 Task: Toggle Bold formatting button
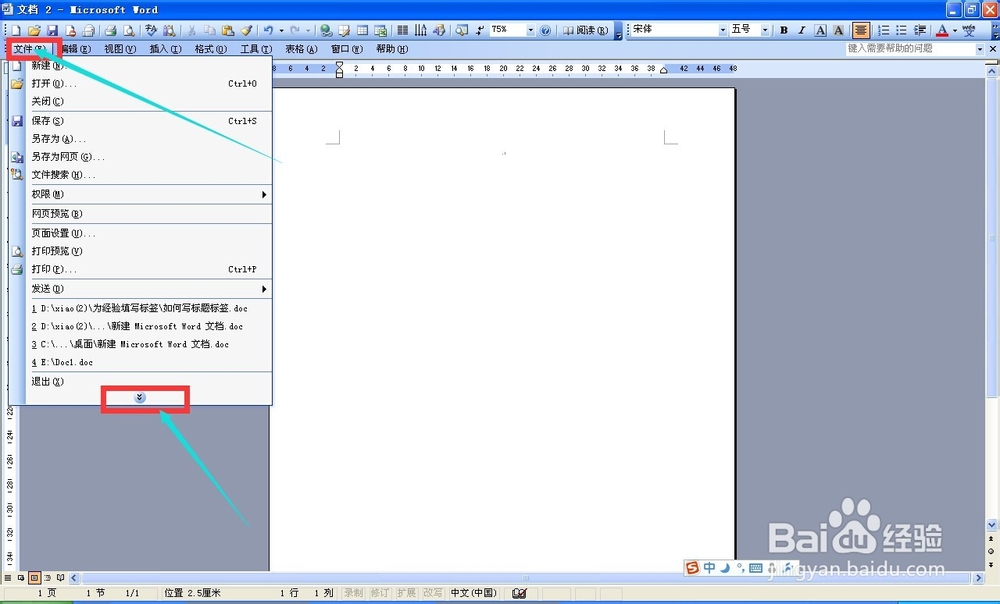784,30
